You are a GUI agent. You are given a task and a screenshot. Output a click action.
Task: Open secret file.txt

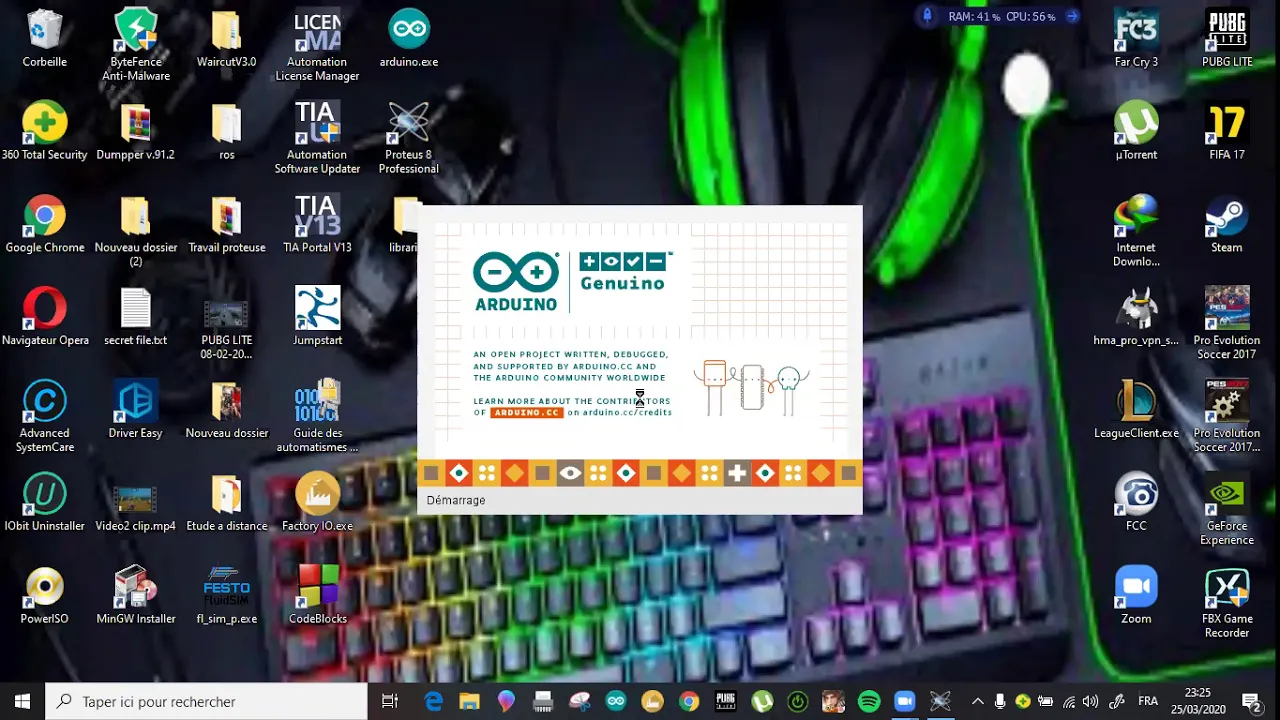click(136, 317)
